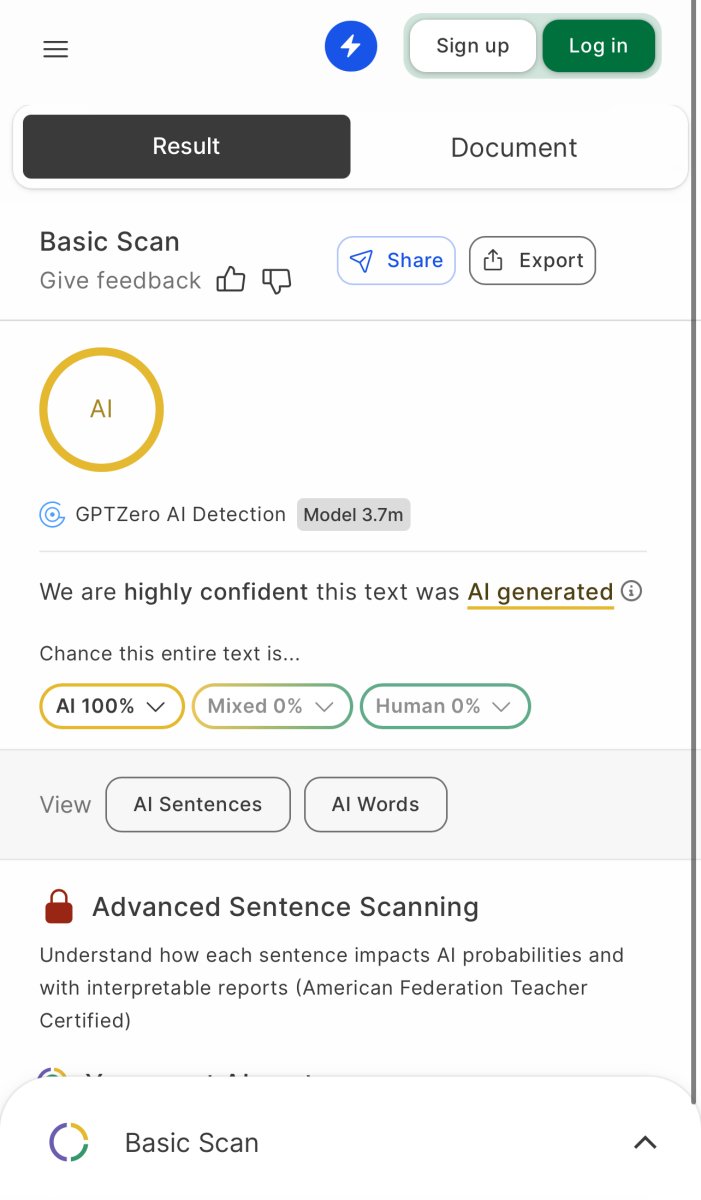The width and height of the screenshot is (701, 1200).
Task: Click the Basic Scan circular logo icon
Action: pos(69,1142)
